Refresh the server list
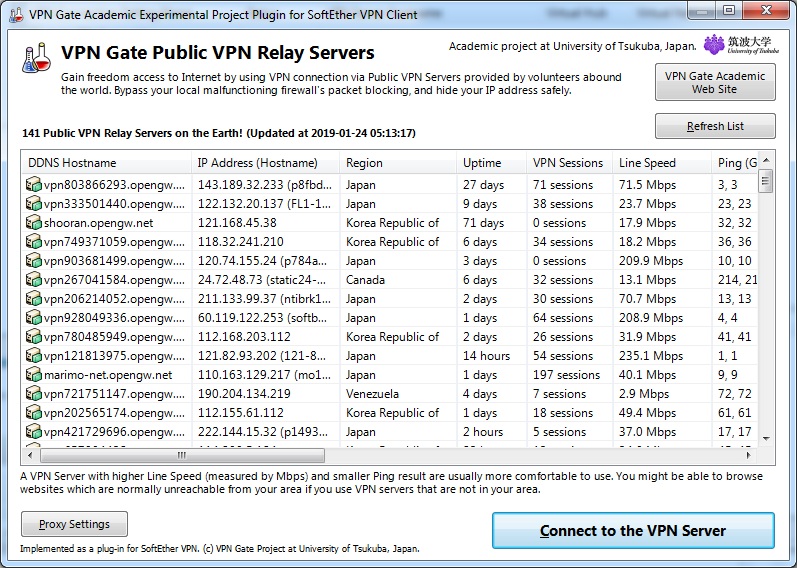Screen dimensions: 797x568 pyautogui.click(x=715, y=126)
